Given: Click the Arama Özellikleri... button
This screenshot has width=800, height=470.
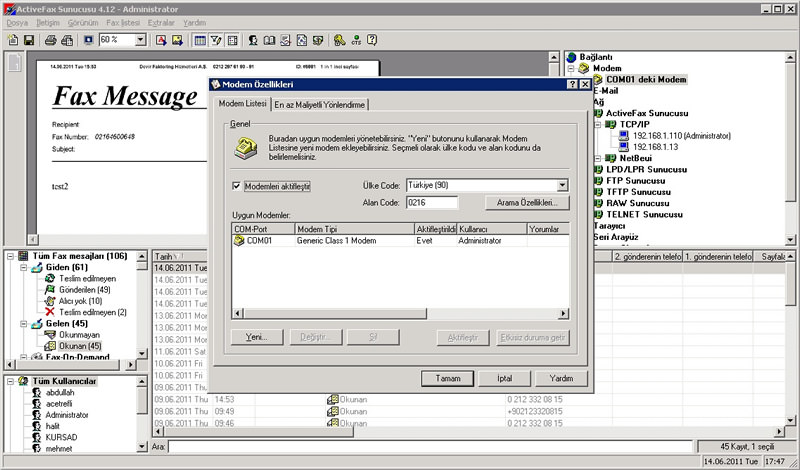Looking at the screenshot, I should tap(528, 203).
